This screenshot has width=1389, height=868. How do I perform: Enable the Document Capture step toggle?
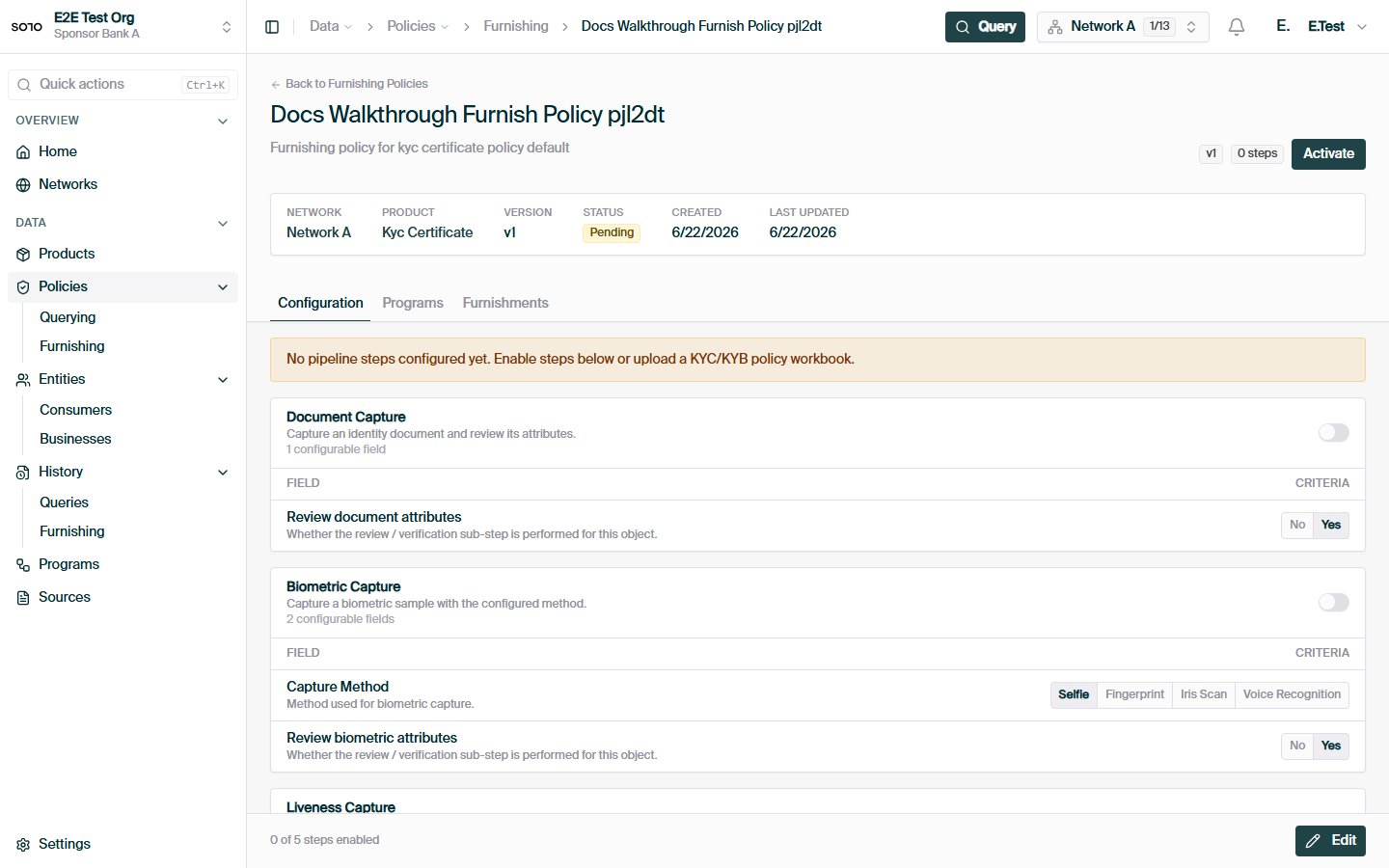(x=1334, y=433)
